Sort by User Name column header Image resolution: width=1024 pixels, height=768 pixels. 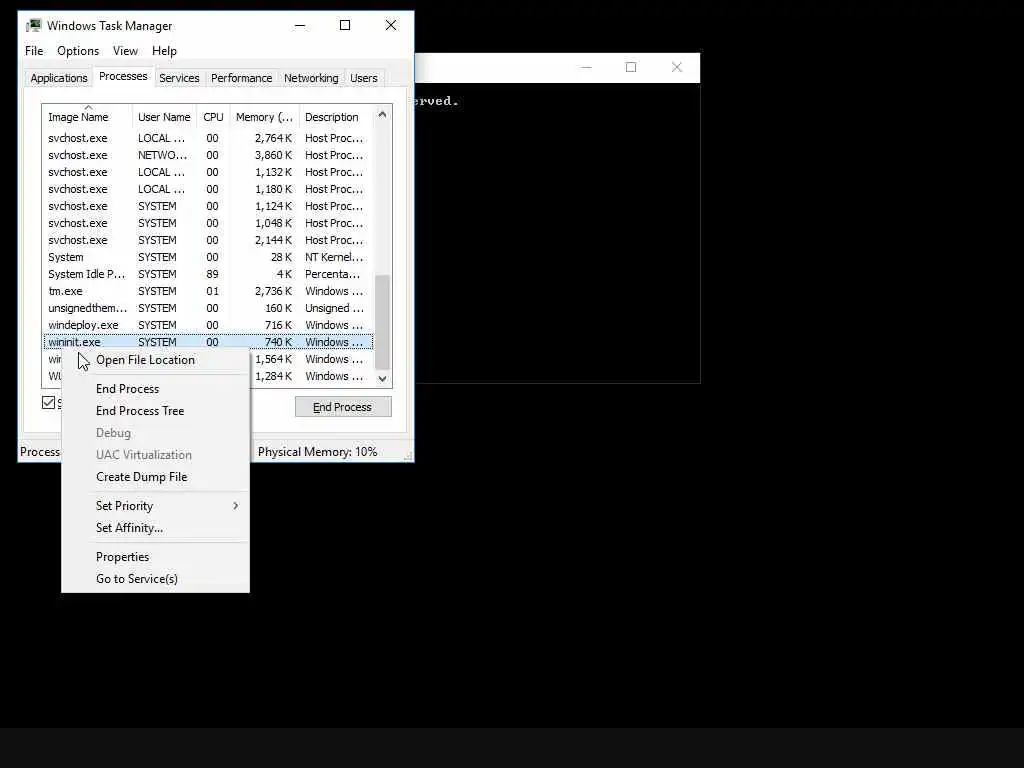pyautogui.click(x=164, y=117)
